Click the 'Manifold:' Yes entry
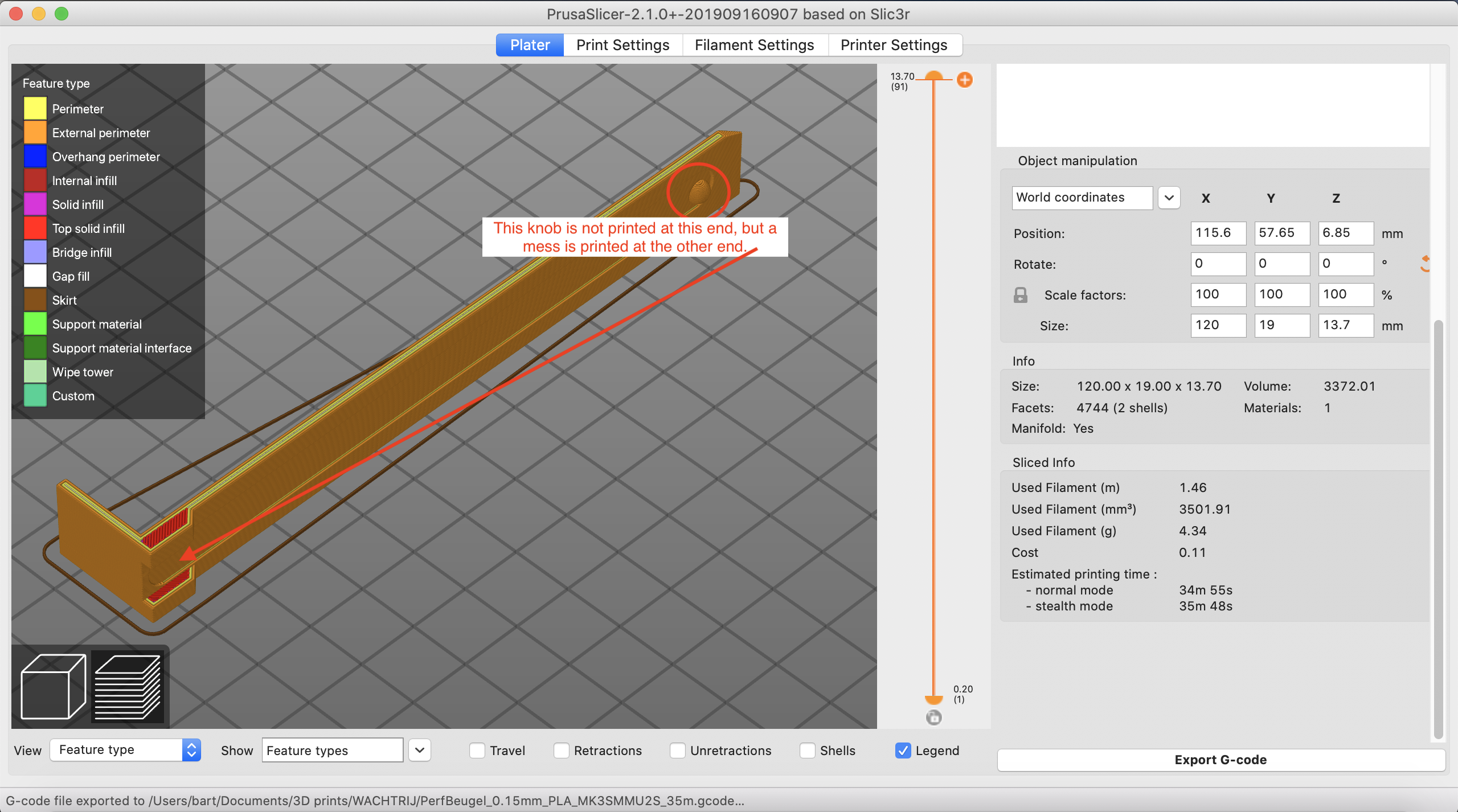 [x=1052, y=428]
